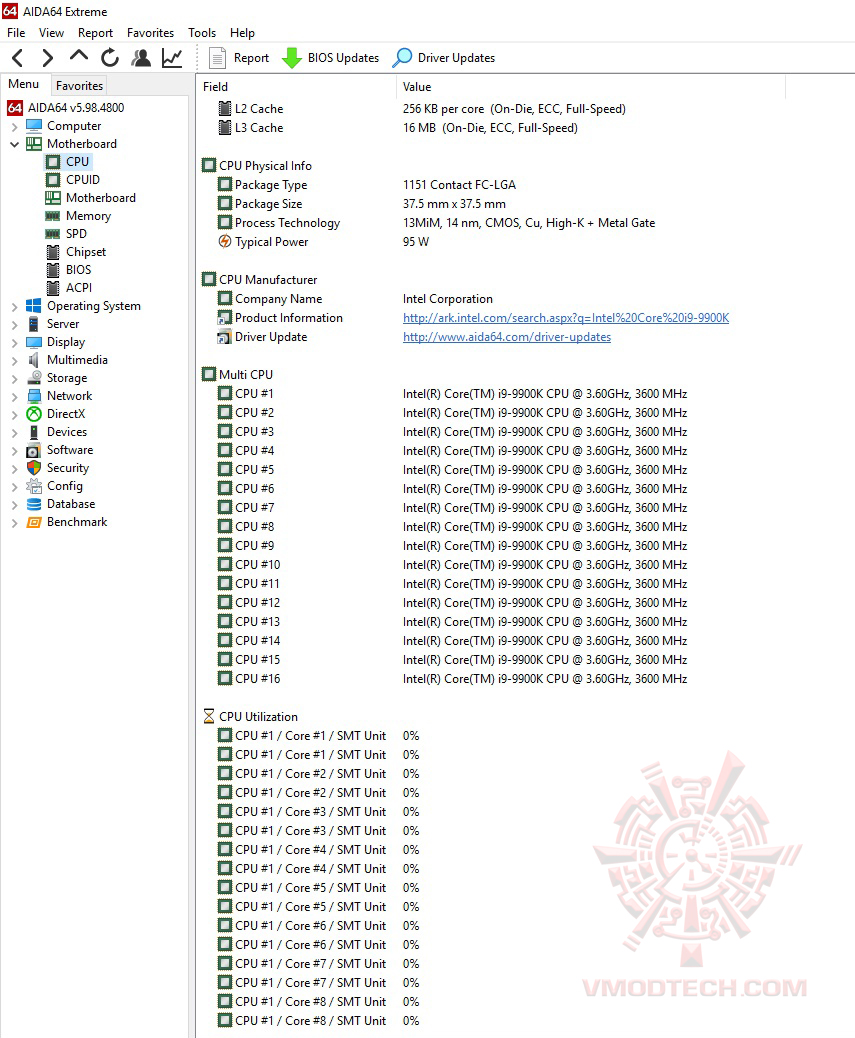Select the AIDA64 v5.98.4800 root node

[66, 108]
